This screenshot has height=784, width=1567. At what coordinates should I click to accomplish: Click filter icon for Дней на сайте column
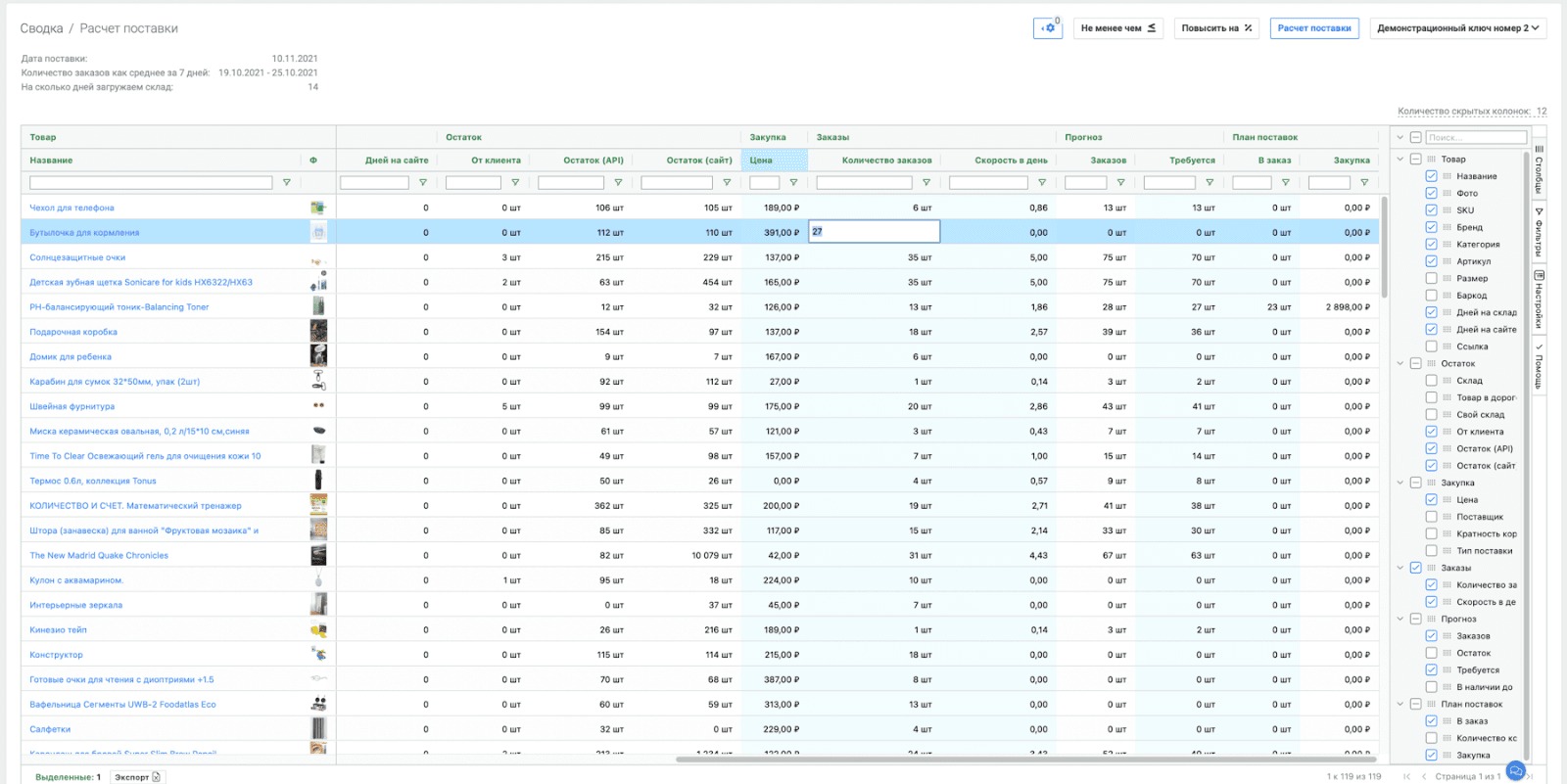[423, 183]
